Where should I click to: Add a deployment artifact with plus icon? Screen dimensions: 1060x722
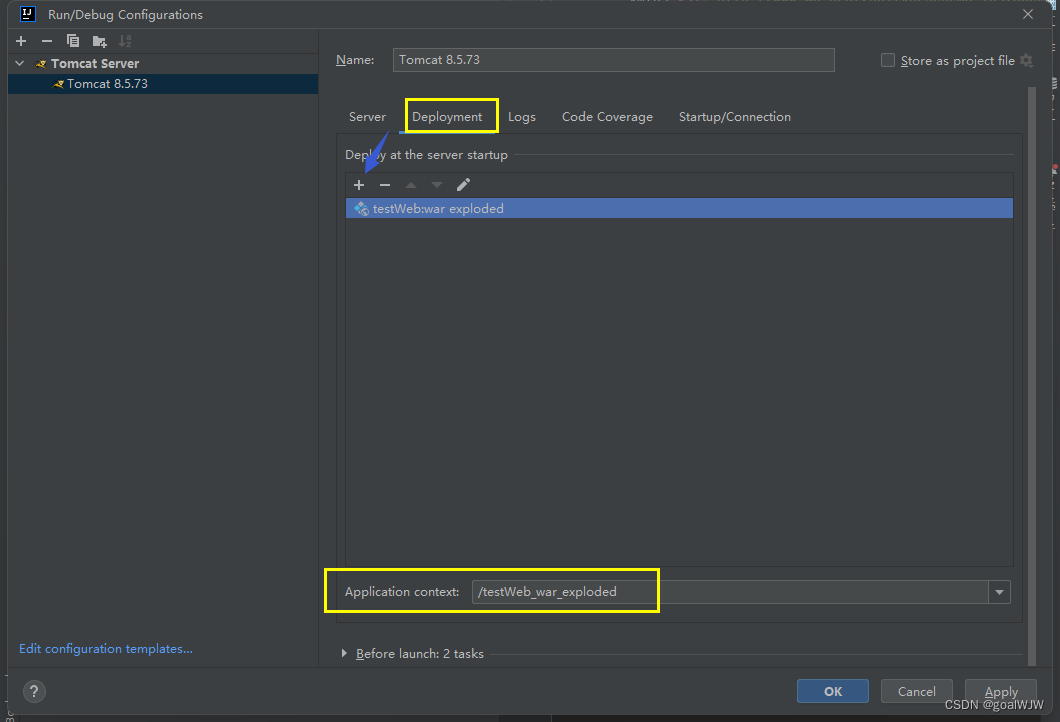point(359,185)
